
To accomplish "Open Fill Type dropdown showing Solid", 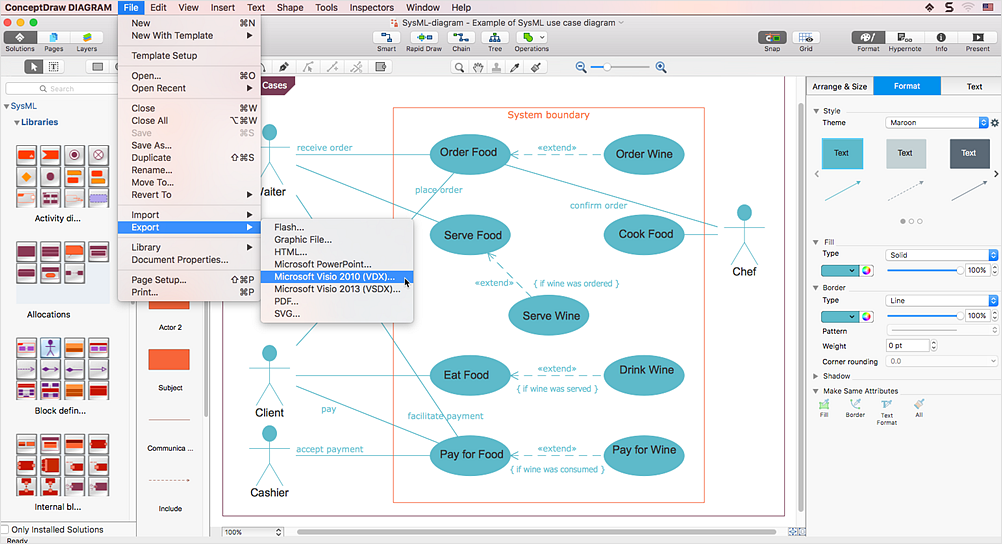I will pyautogui.click(x=941, y=255).
